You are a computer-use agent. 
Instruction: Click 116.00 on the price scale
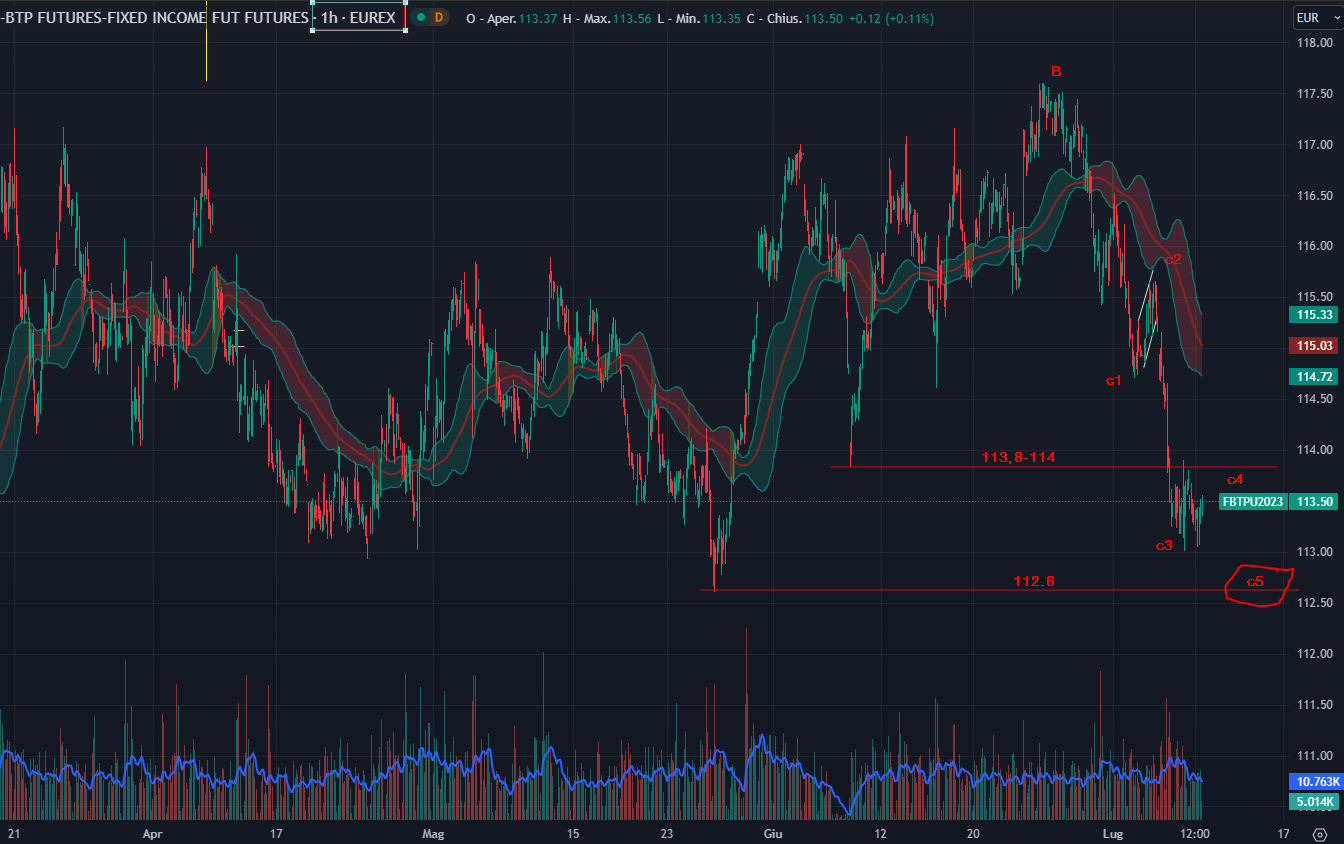tap(1313, 246)
